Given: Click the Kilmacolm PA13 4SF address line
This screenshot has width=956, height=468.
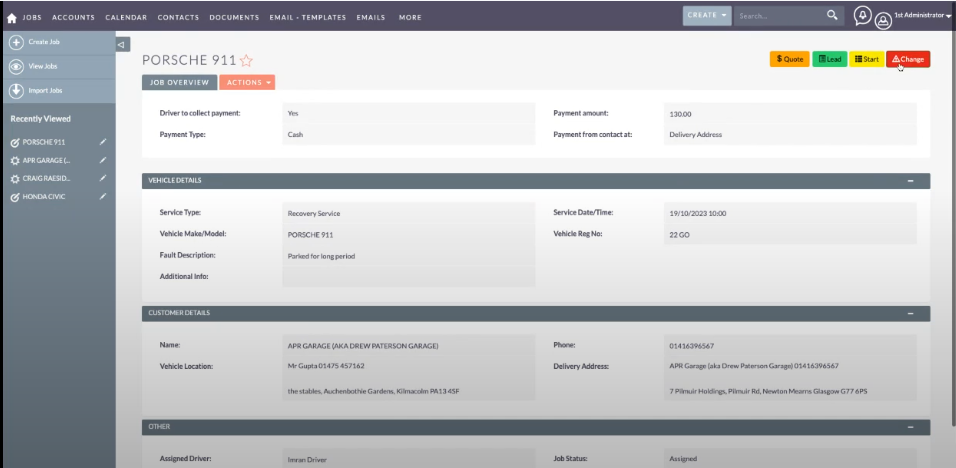Looking at the screenshot, I should [x=373, y=391].
